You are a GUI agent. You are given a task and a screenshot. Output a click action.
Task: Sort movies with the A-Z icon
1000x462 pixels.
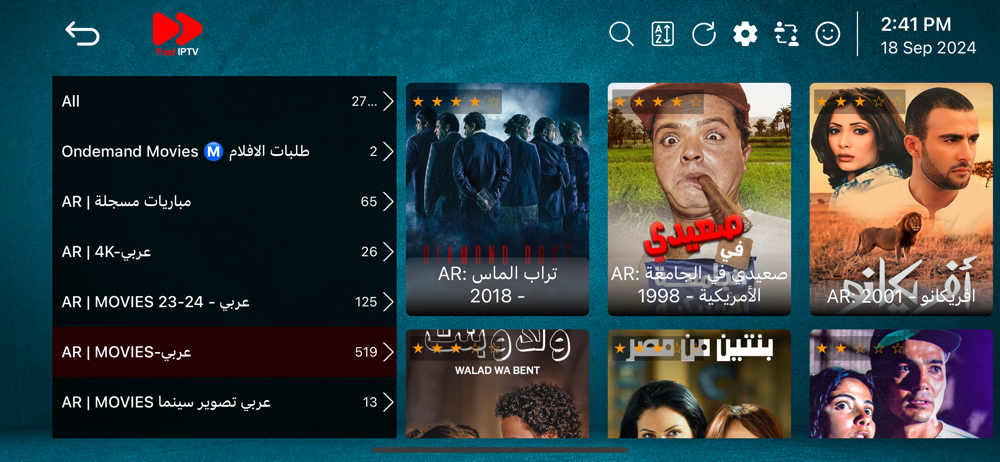pos(662,34)
